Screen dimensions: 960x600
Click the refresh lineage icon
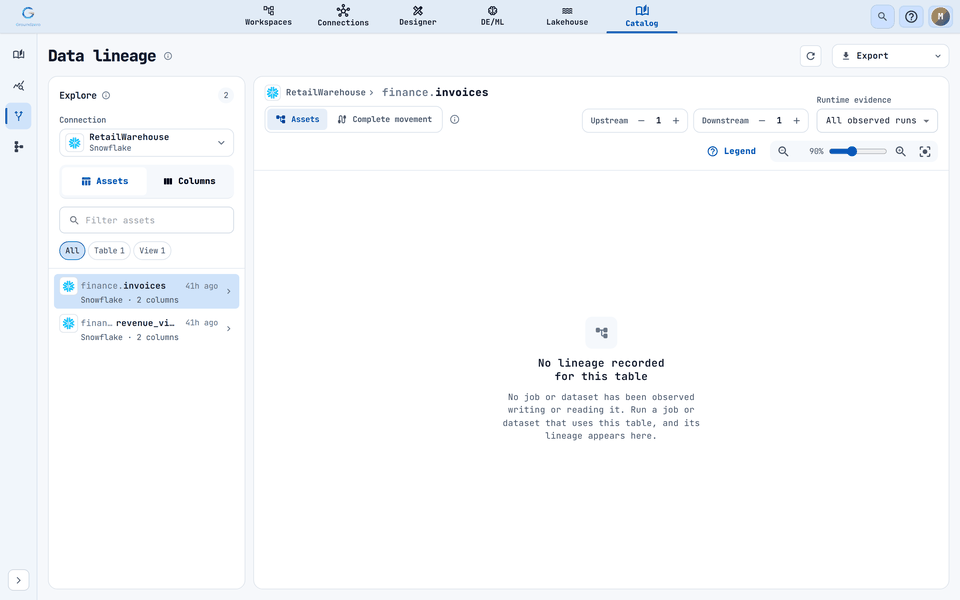(x=811, y=56)
